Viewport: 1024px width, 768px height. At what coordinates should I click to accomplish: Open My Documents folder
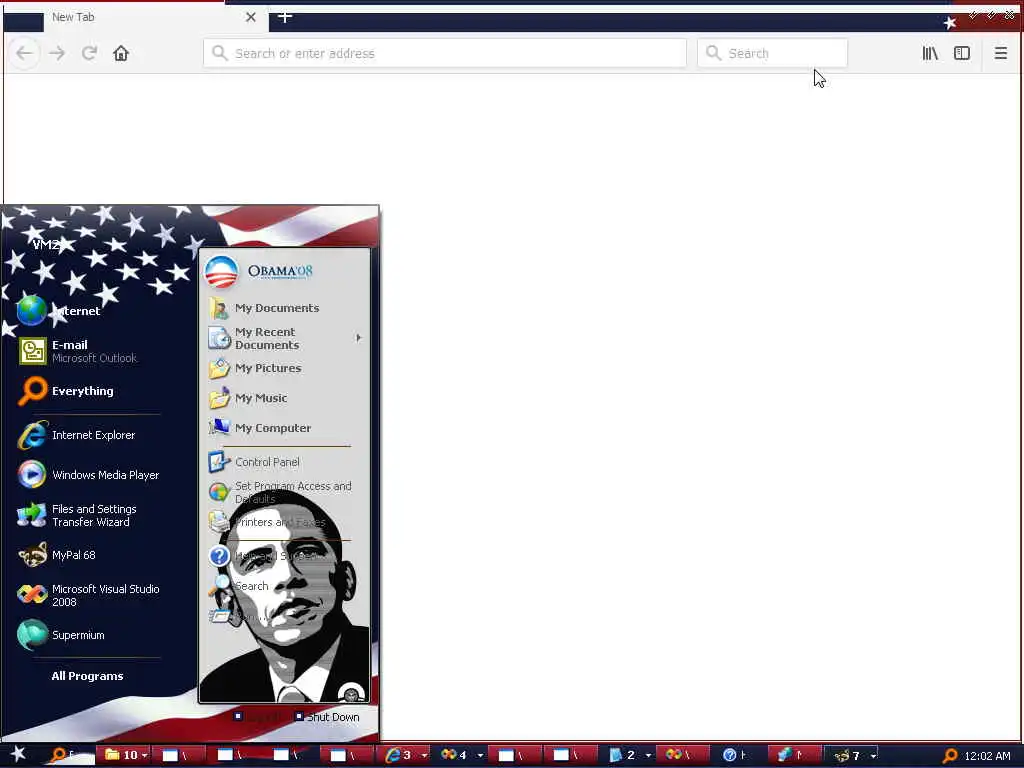click(264, 308)
